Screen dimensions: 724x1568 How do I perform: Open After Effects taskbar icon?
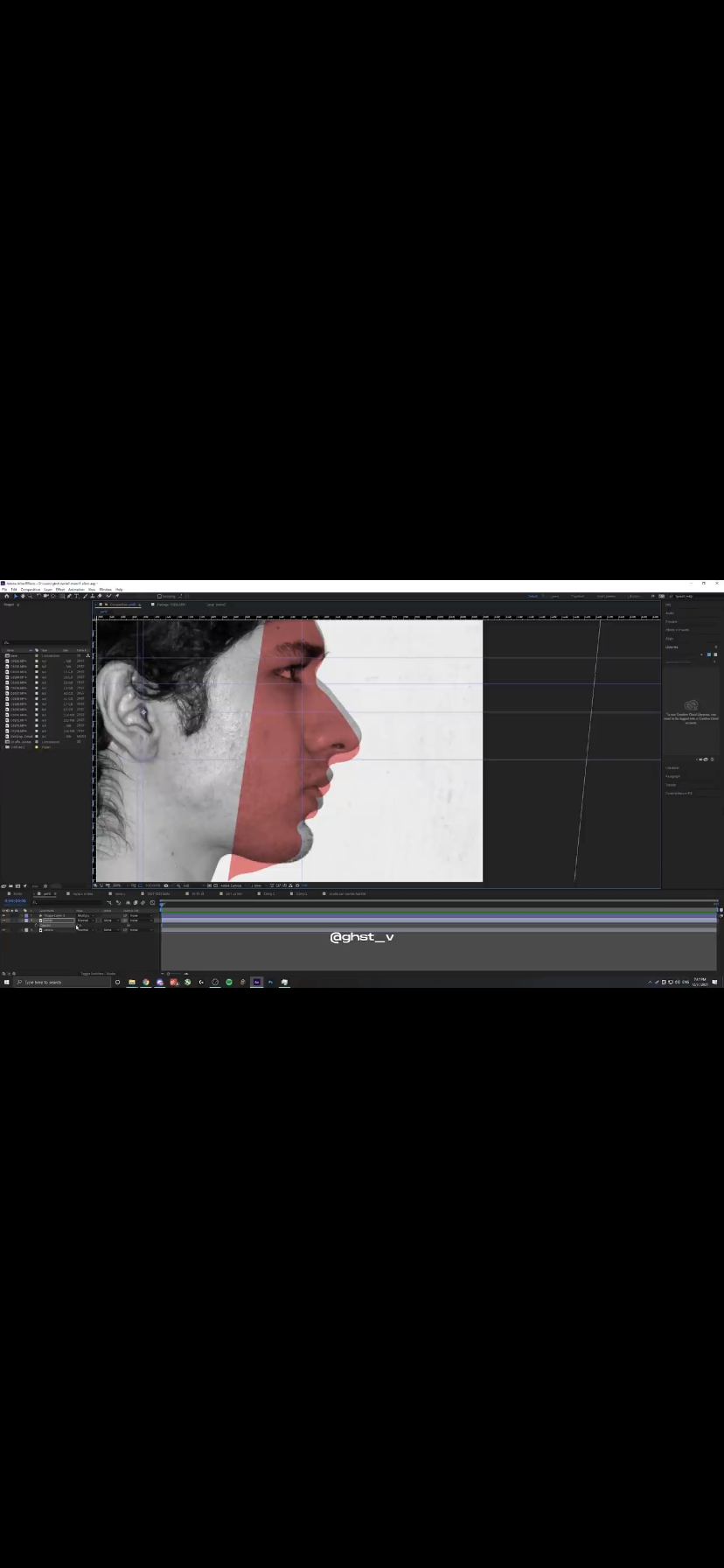coord(256,982)
